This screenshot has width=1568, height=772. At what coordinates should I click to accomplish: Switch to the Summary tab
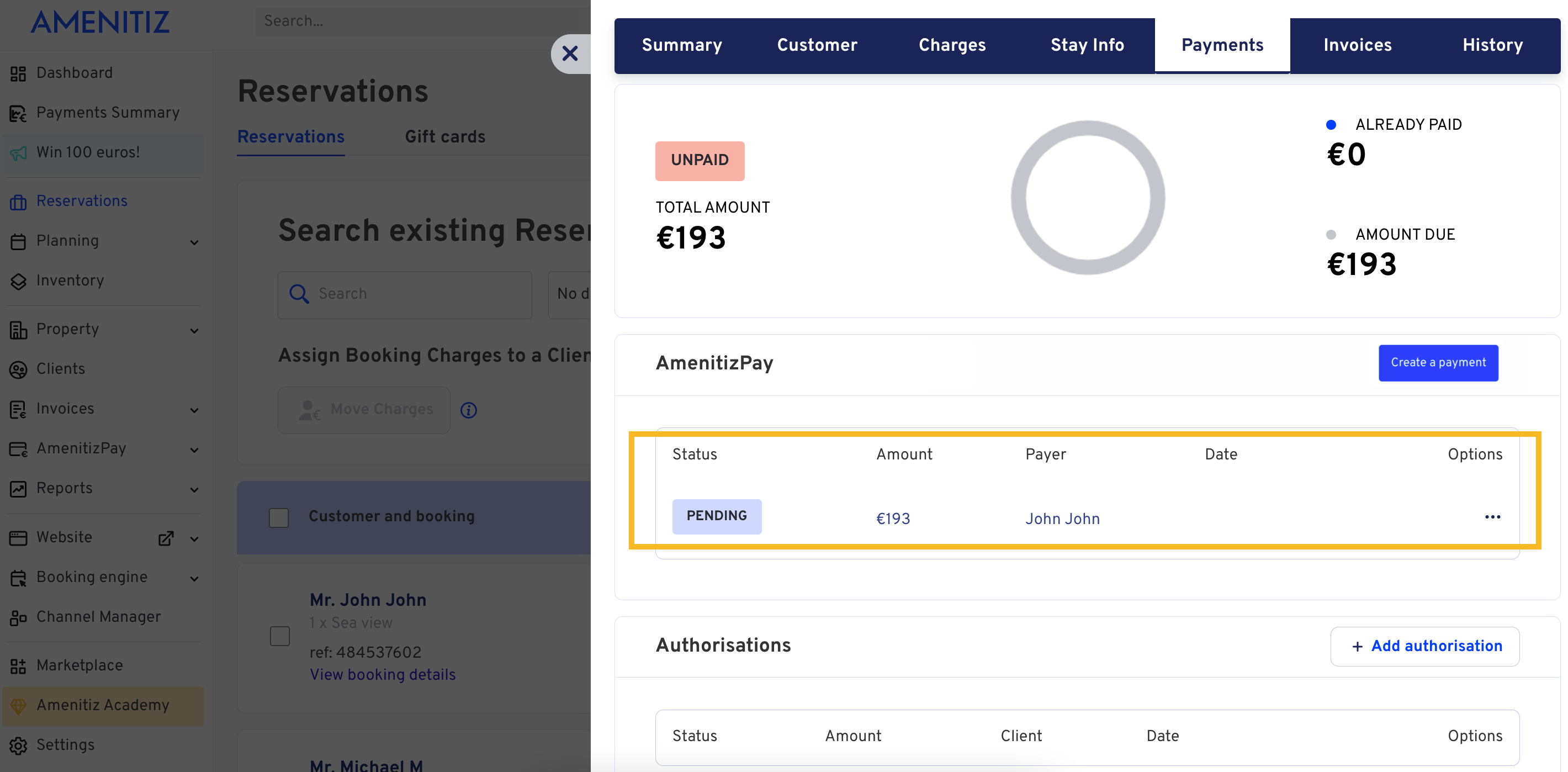[682, 46]
